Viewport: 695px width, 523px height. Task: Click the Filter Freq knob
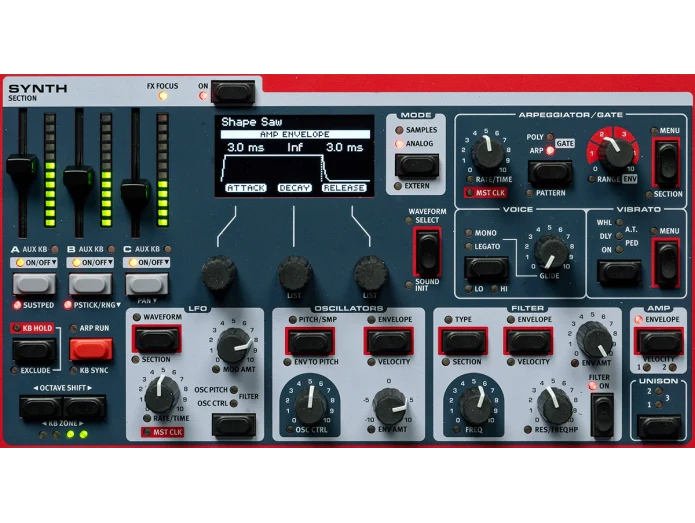click(x=475, y=401)
